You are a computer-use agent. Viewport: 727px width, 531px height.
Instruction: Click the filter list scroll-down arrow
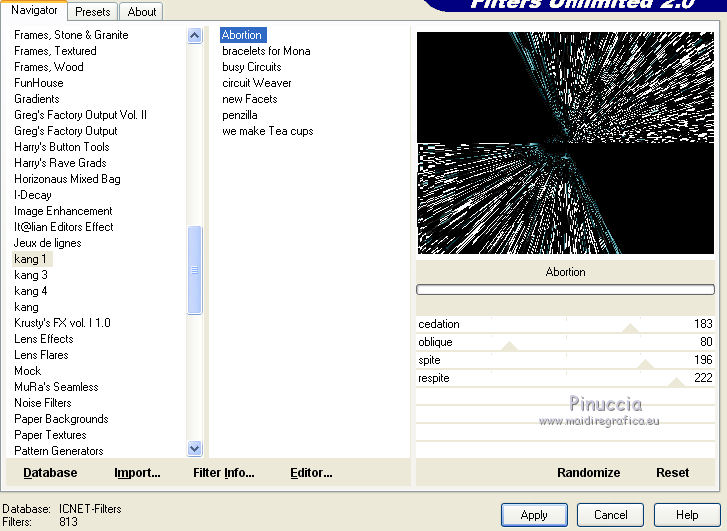tap(195, 448)
